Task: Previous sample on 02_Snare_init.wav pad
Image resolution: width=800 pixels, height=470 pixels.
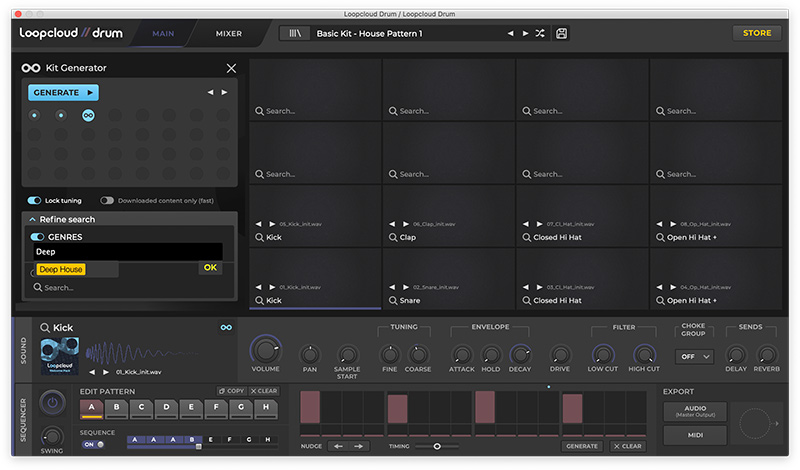Action: pyautogui.click(x=392, y=287)
